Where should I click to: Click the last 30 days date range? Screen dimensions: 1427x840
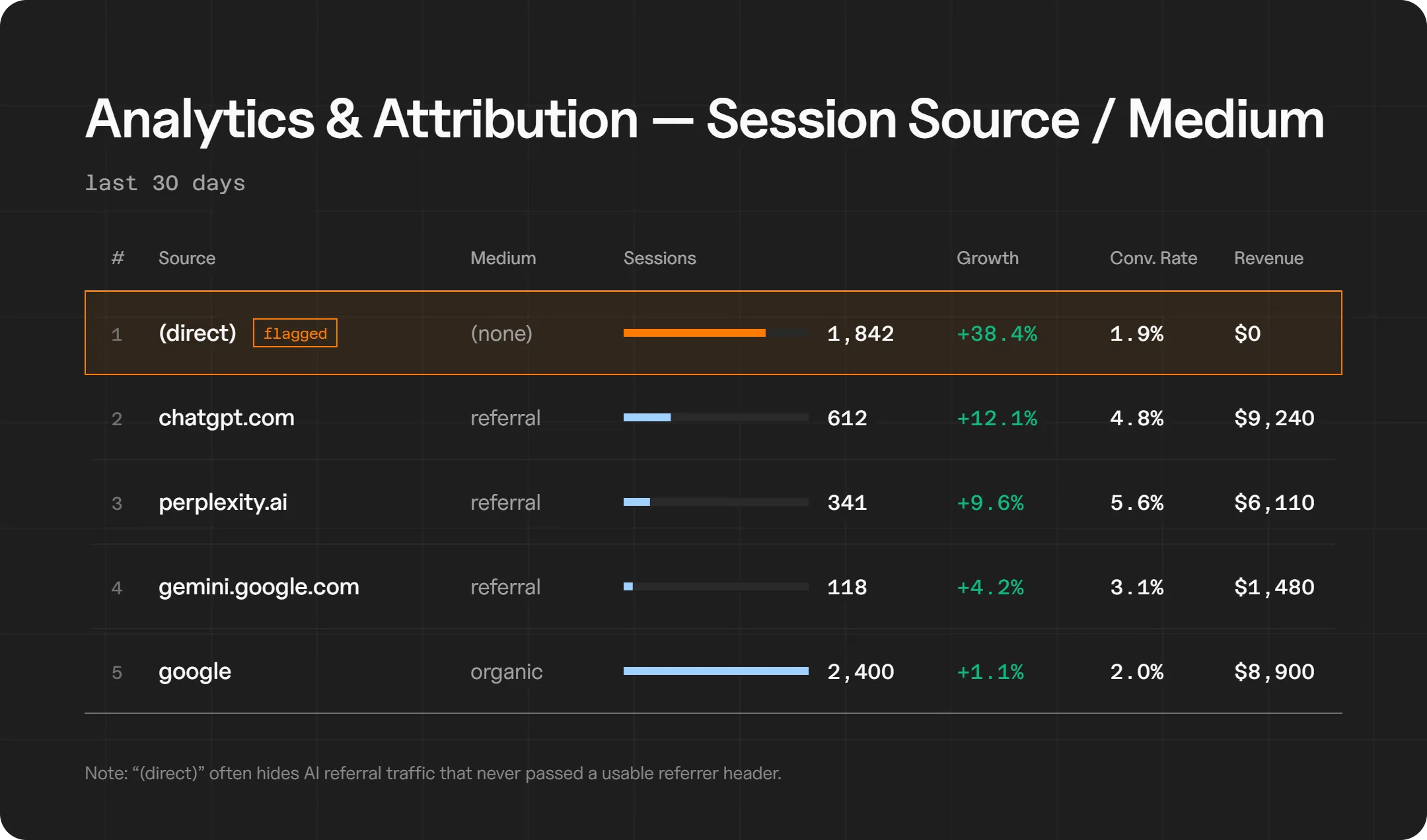(x=165, y=183)
